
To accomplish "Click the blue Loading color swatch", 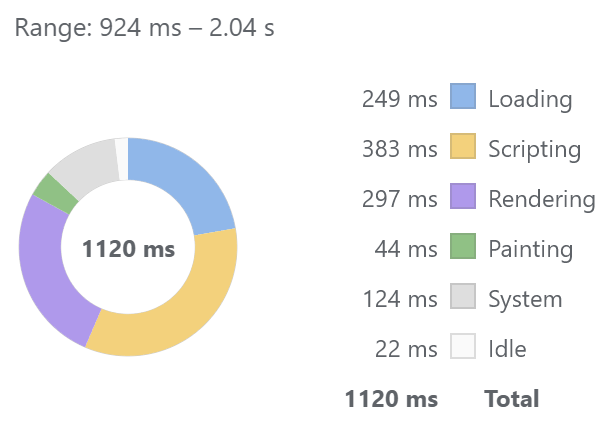I will point(463,96).
